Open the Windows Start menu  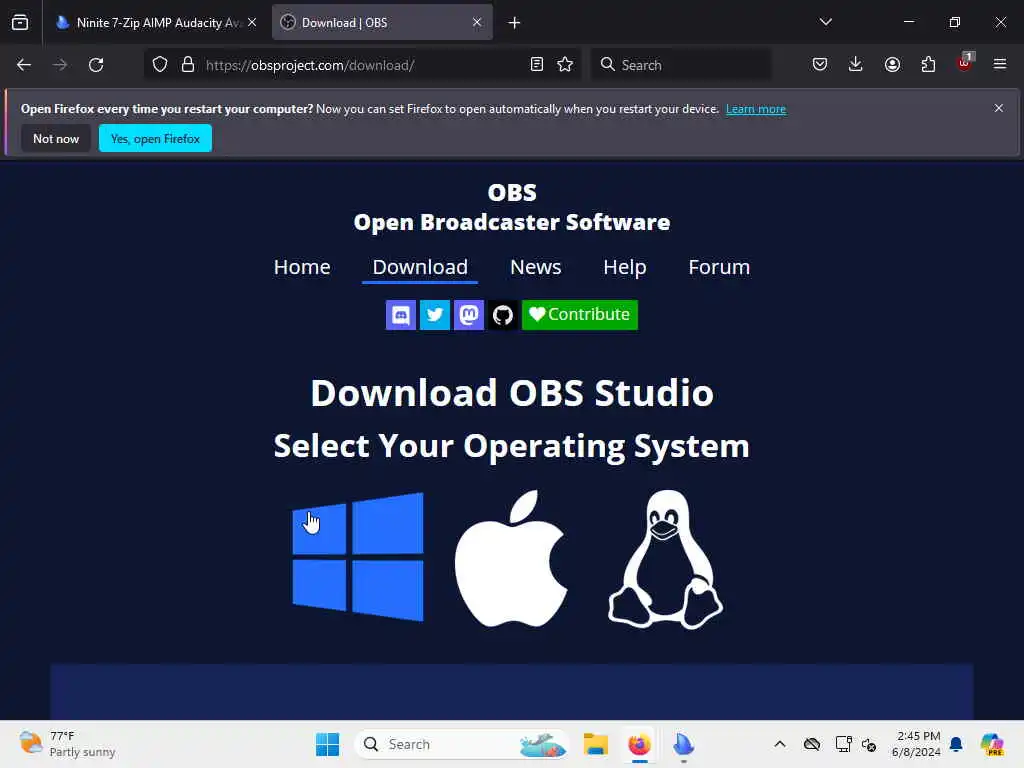pos(327,744)
